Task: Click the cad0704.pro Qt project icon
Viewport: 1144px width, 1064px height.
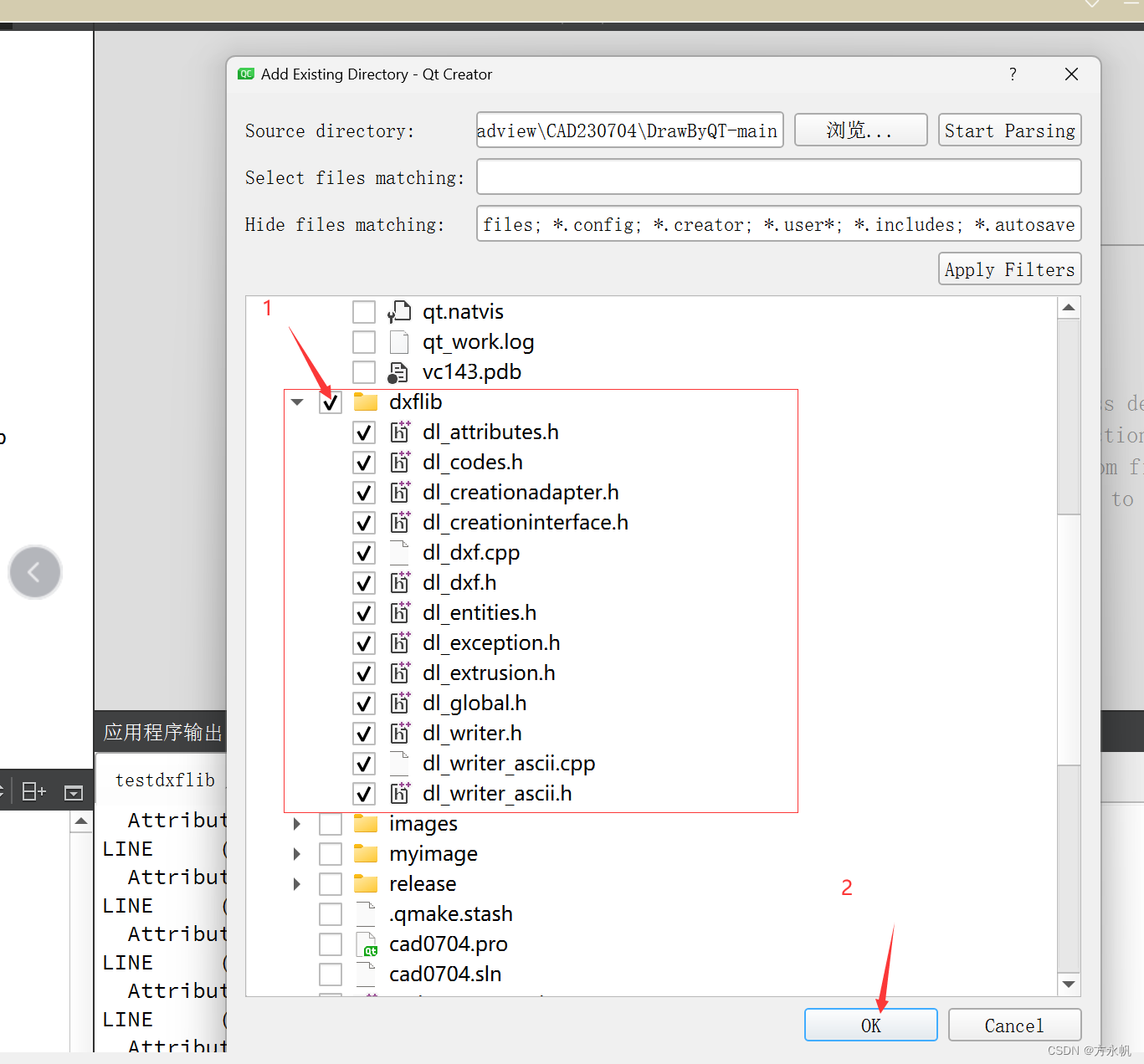Action: click(367, 944)
